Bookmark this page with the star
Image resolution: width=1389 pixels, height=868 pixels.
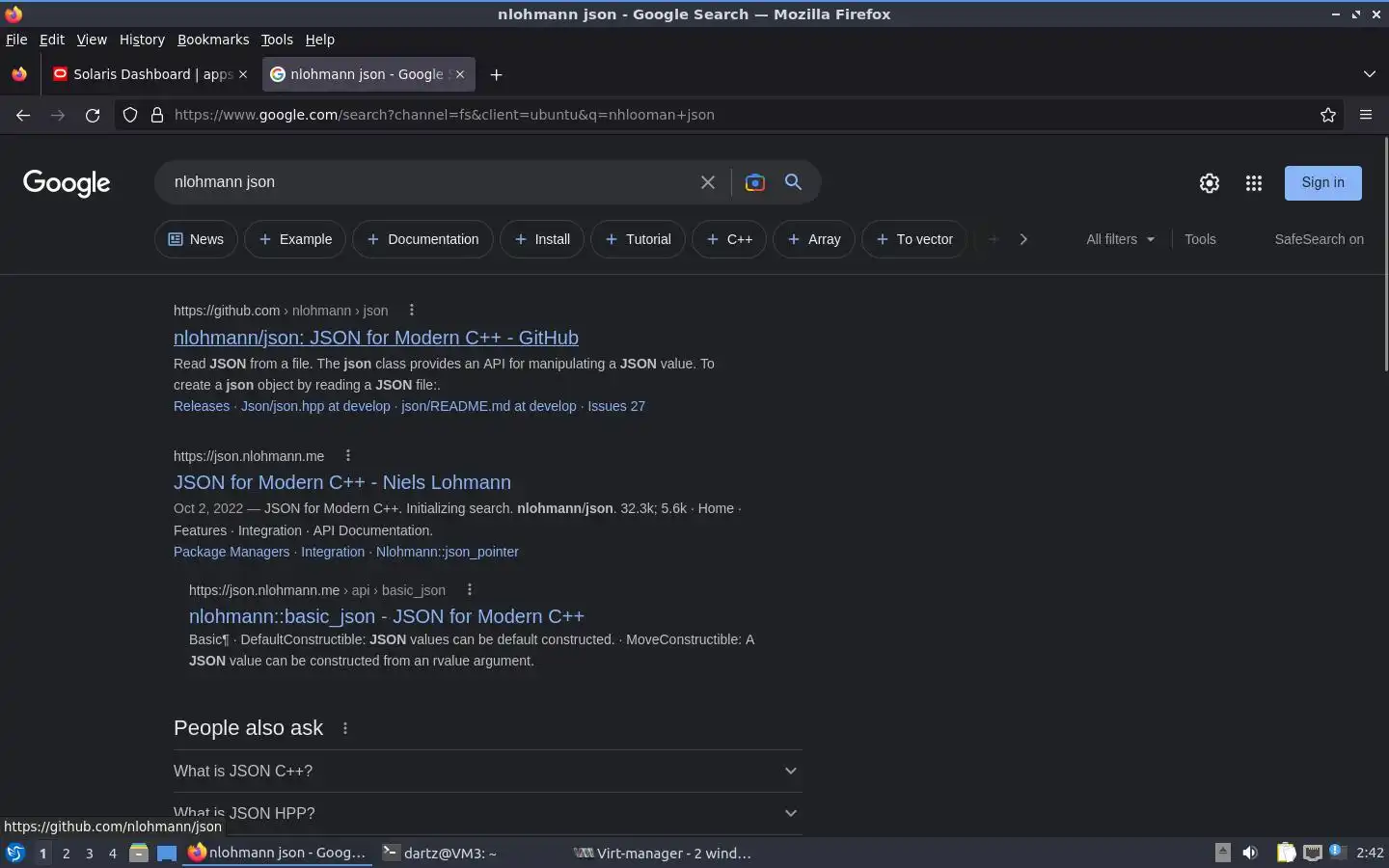pos(1328,115)
